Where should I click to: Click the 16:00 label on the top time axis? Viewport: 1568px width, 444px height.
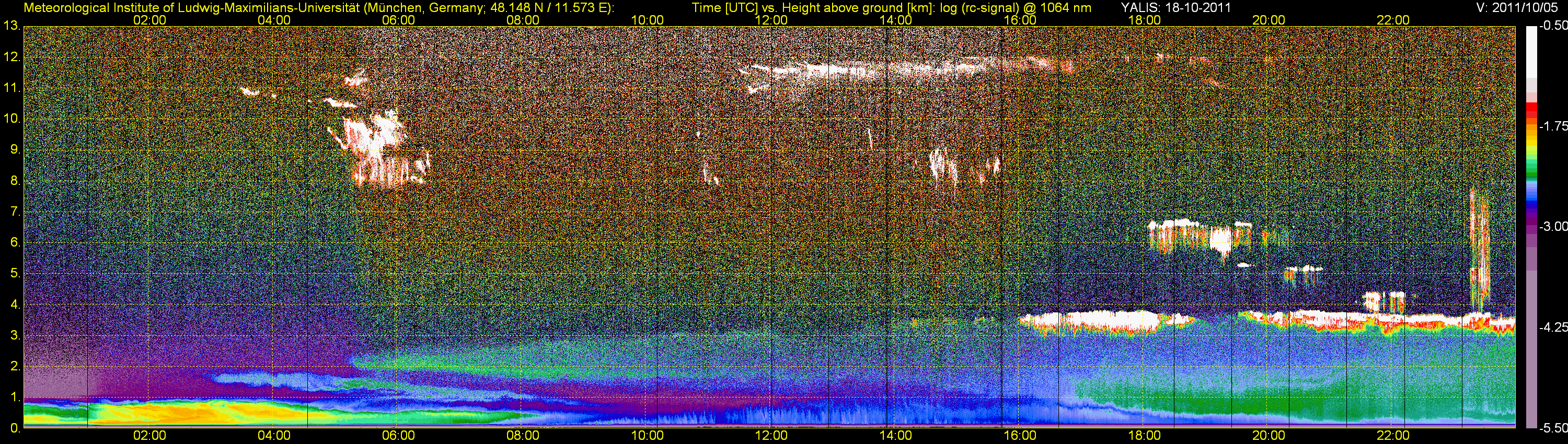[x=1020, y=20]
